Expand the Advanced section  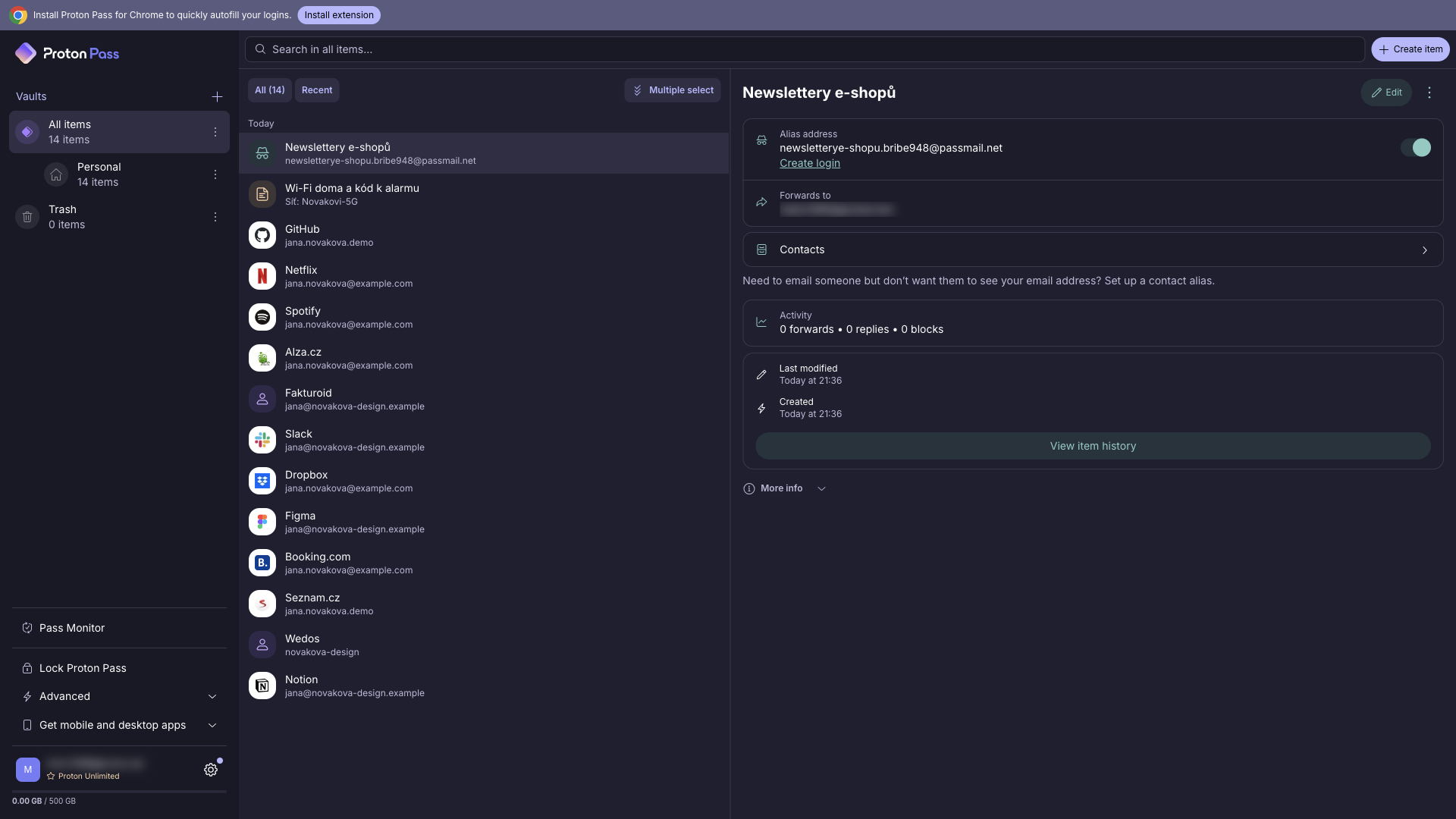click(x=120, y=696)
